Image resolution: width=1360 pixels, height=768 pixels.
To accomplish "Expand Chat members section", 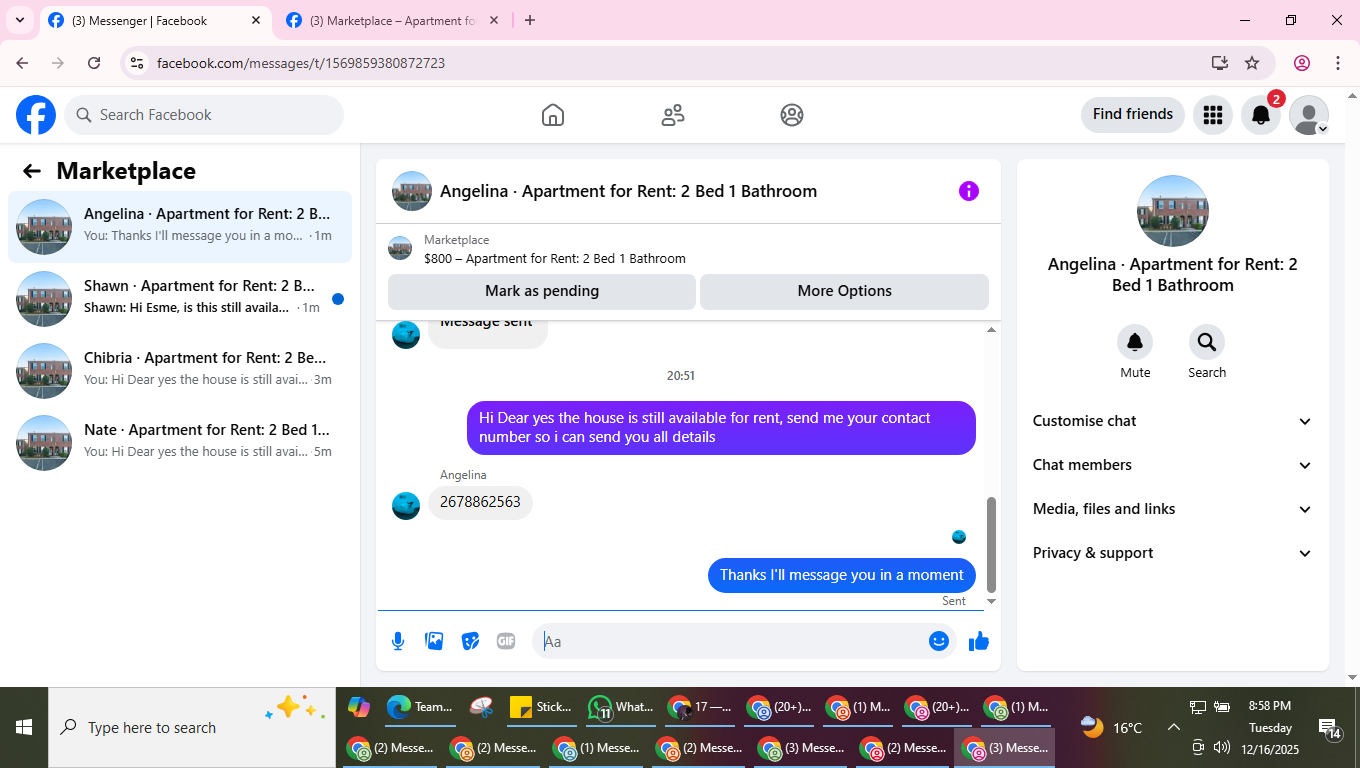I will click(1173, 465).
